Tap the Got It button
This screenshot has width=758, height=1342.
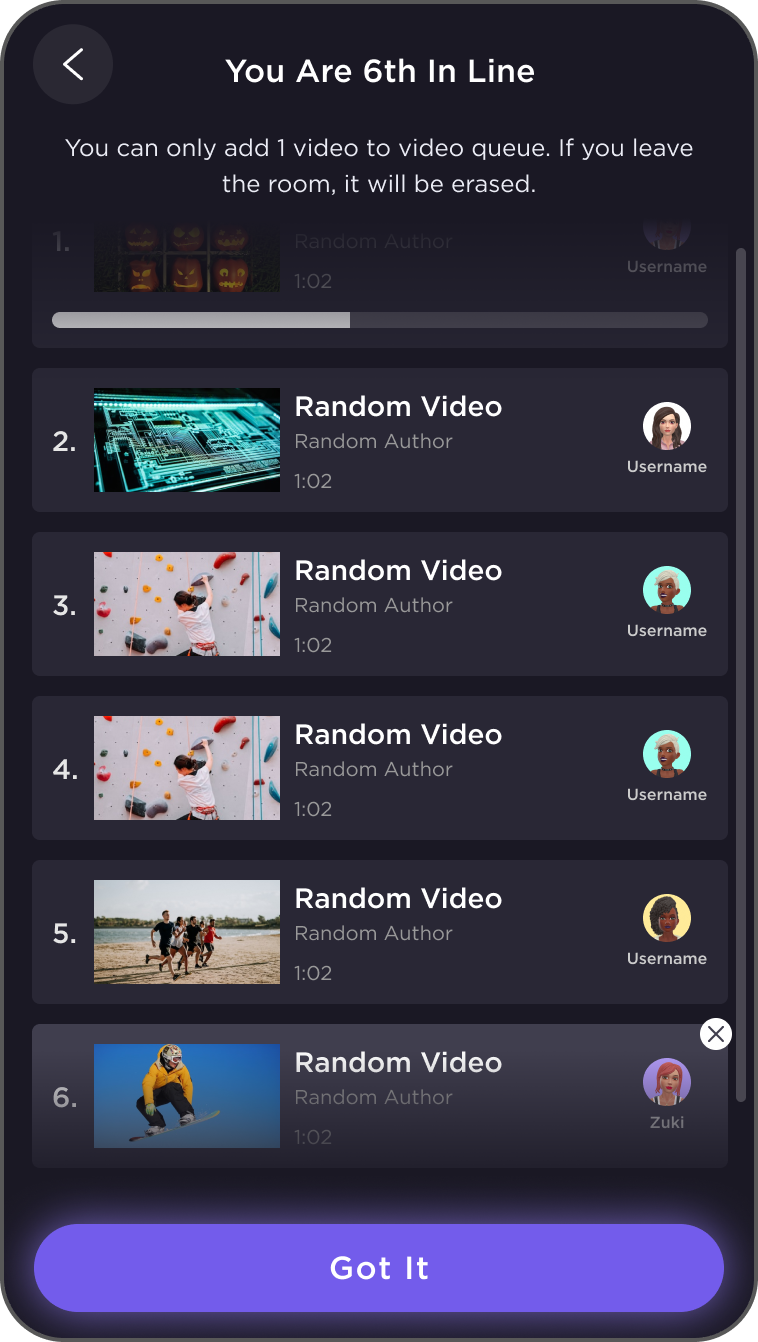(379, 1268)
